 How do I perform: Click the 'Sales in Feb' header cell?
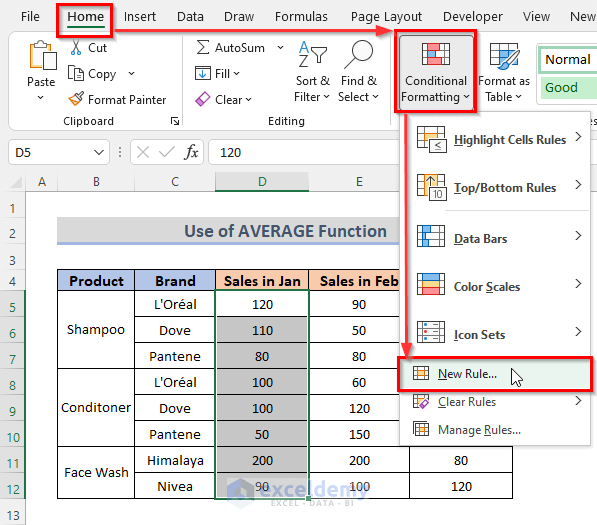click(x=354, y=281)
